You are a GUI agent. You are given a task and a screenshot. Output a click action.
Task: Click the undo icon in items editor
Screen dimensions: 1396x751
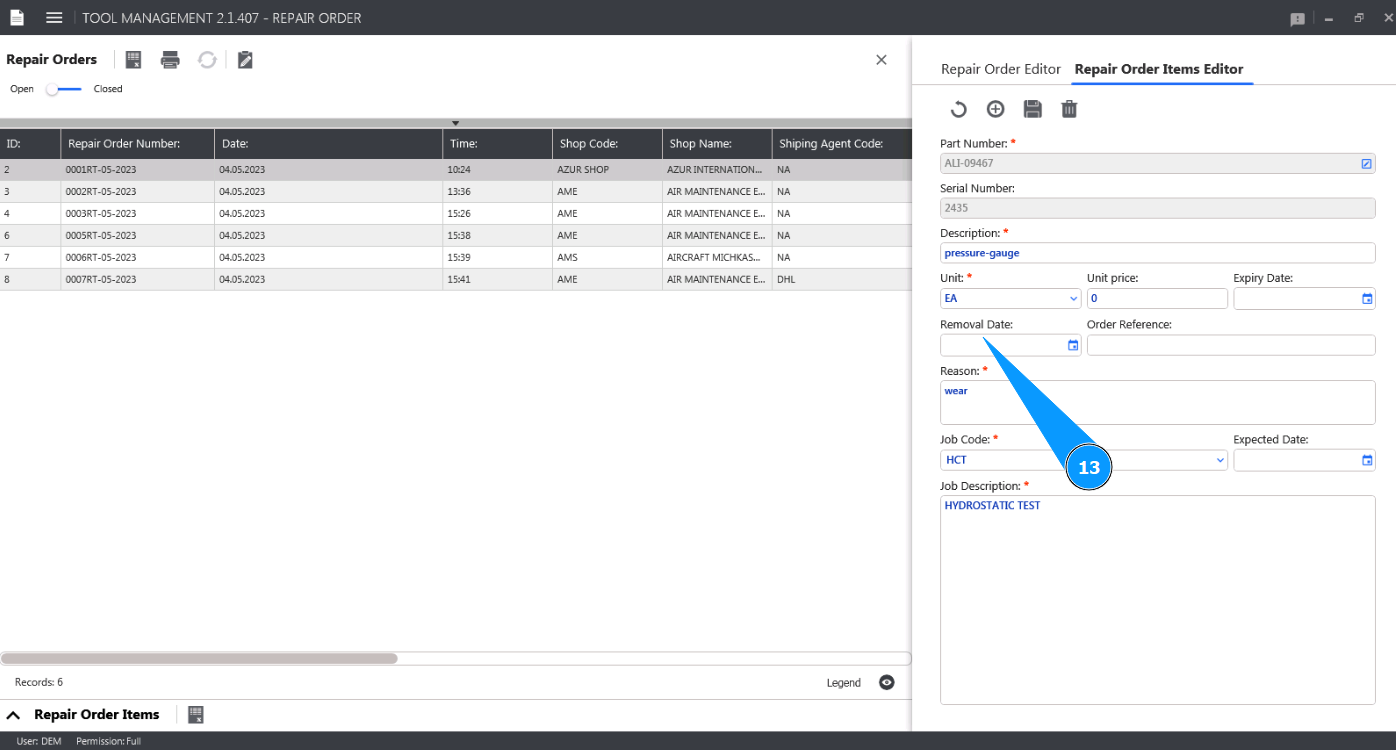click(958, 109)
